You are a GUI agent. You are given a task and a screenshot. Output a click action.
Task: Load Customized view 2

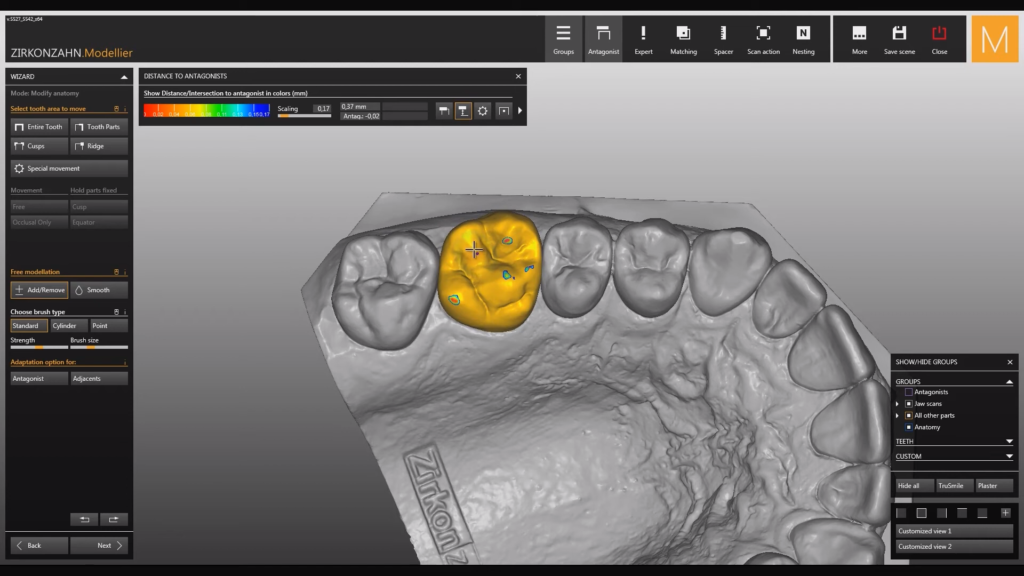tap(954, 547)
